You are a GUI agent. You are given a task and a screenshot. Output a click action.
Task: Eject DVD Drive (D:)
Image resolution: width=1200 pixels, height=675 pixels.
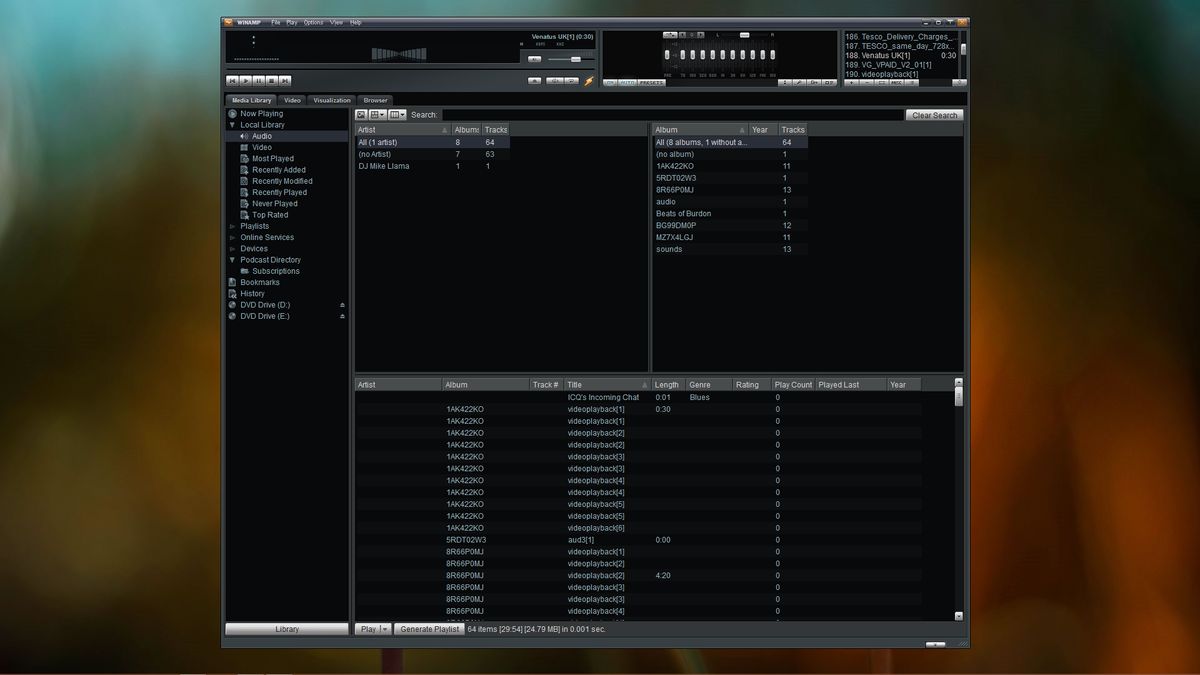coord(343,305)
